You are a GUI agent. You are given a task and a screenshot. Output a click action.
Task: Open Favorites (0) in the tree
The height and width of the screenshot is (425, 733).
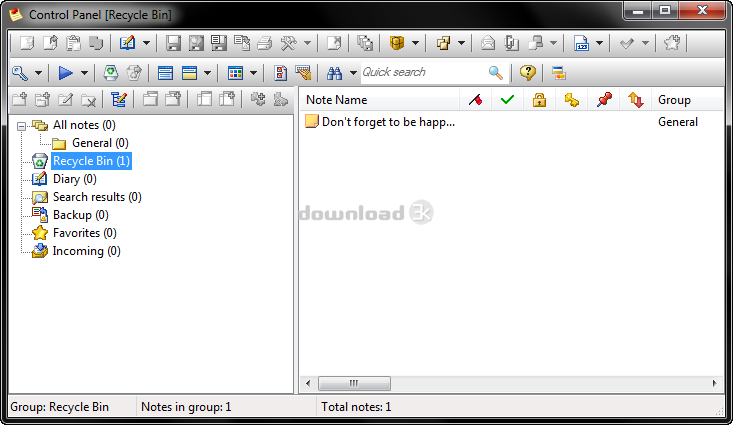click(85, 233)
